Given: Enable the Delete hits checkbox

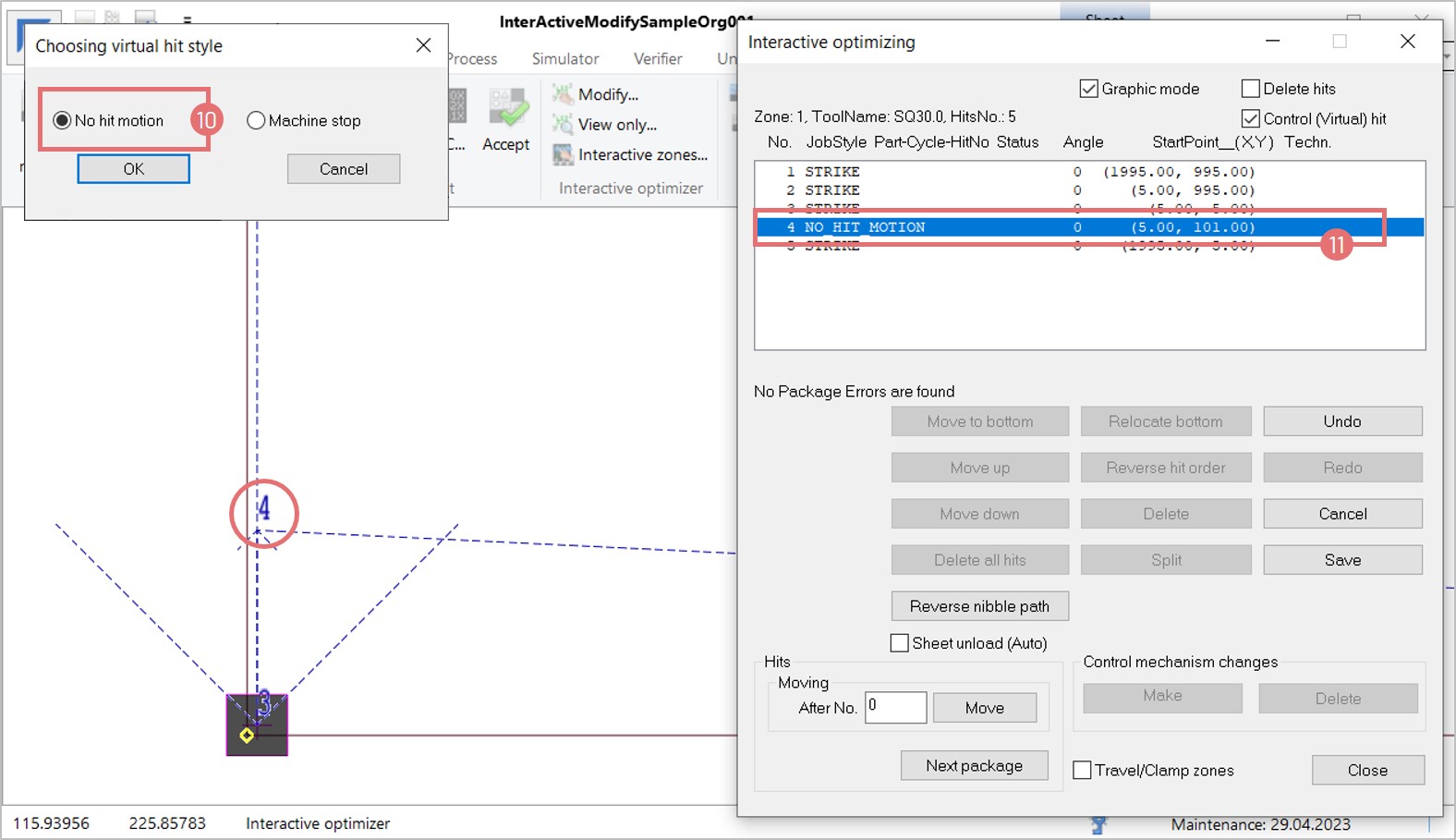Looking at the screenshot, I should [1251, 89].
